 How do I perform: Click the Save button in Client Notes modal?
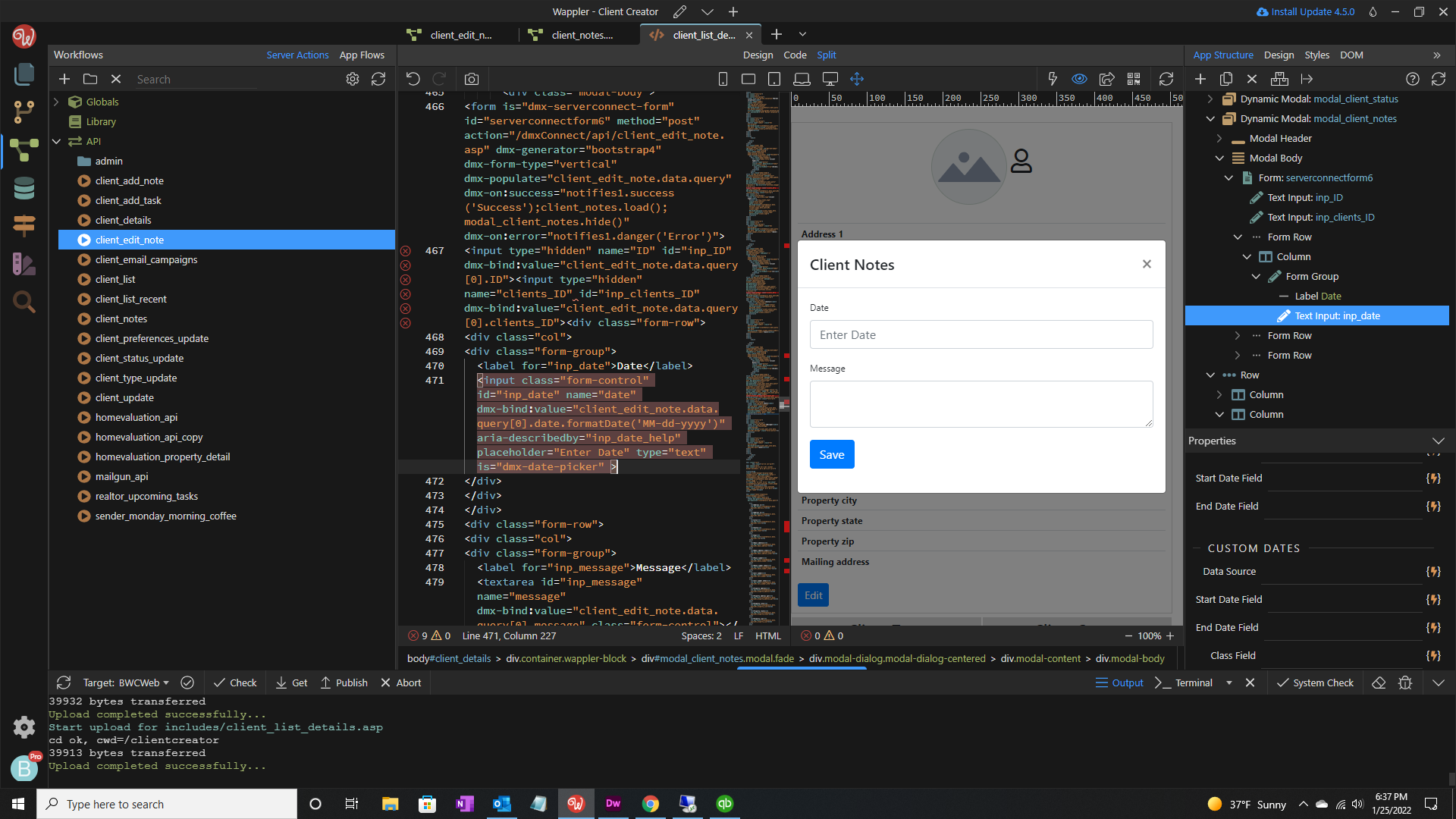coord(831,453)
